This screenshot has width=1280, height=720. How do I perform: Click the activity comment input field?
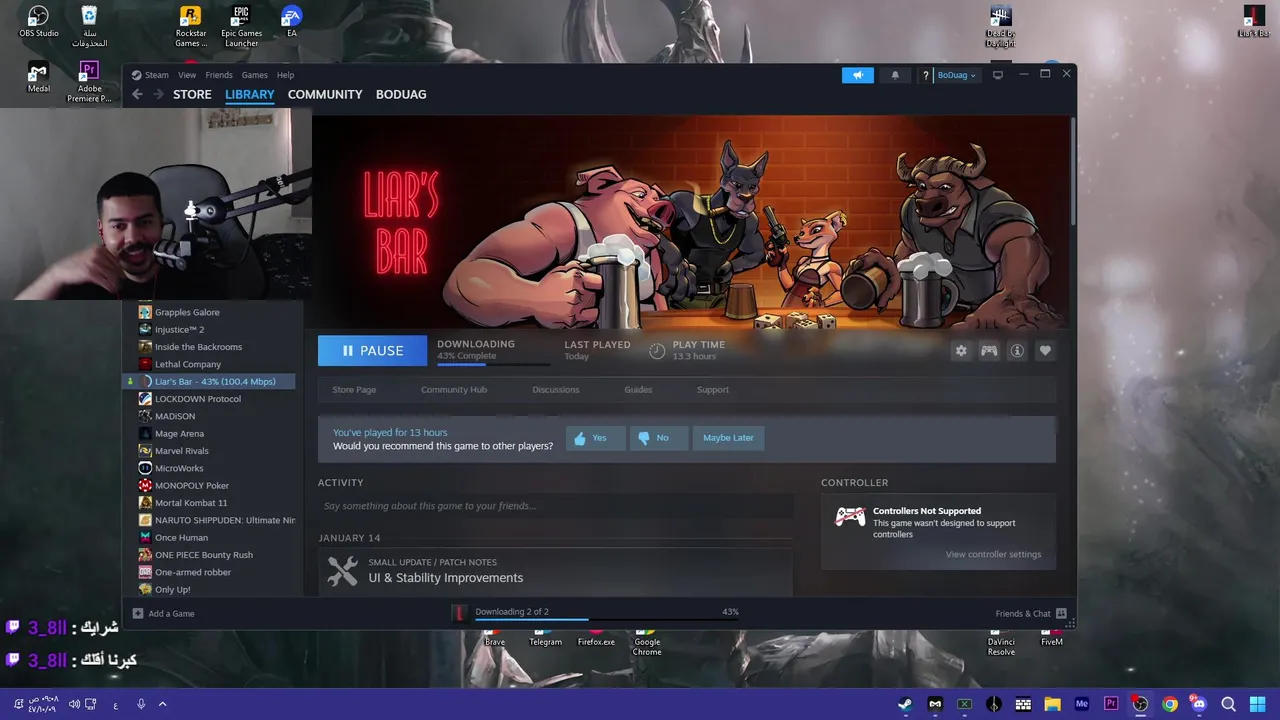click(555, 506)
